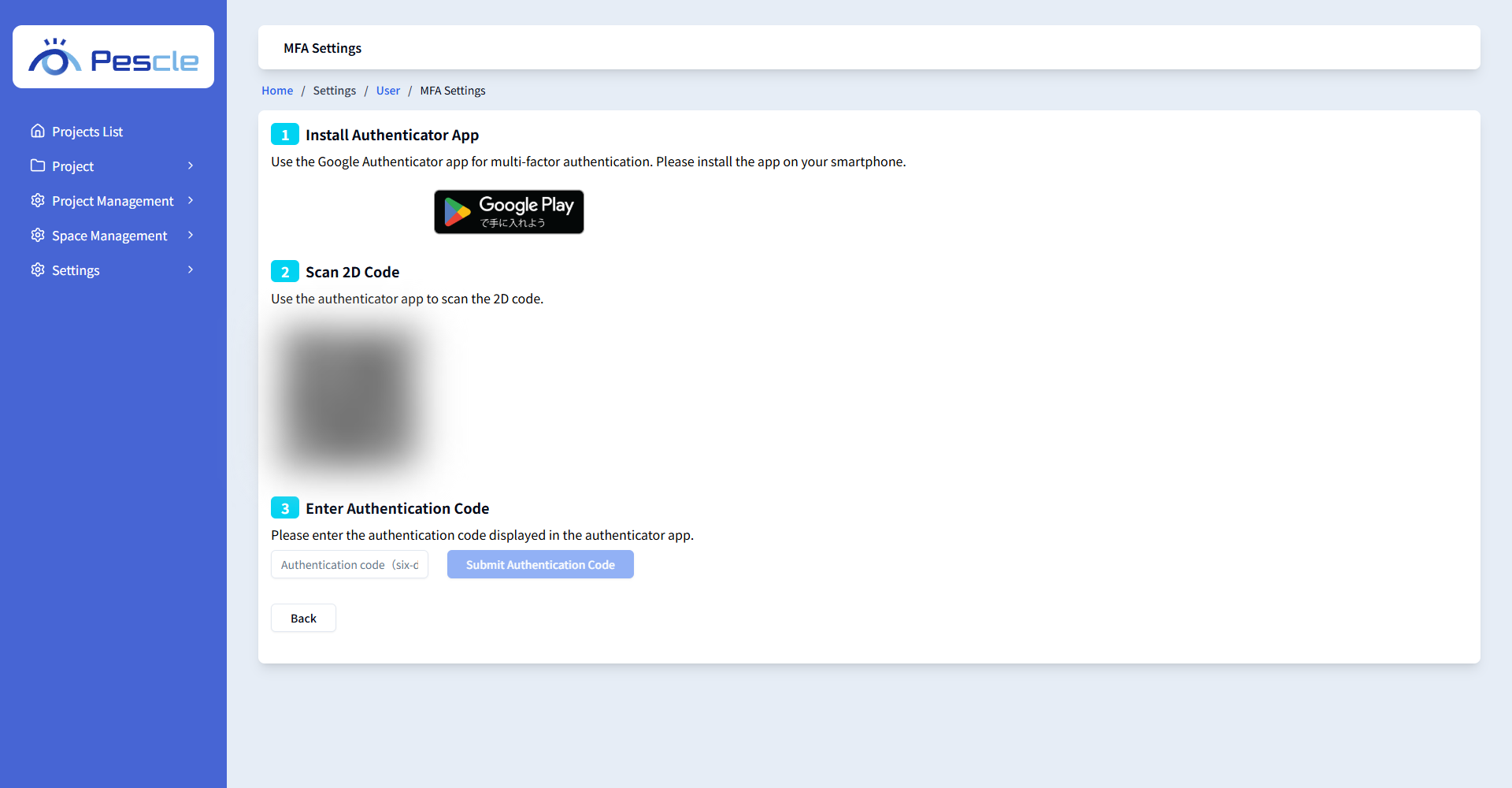This screenshot has width=1512, height=788.
Task: Click the Back button
Action: pos(303,618)
